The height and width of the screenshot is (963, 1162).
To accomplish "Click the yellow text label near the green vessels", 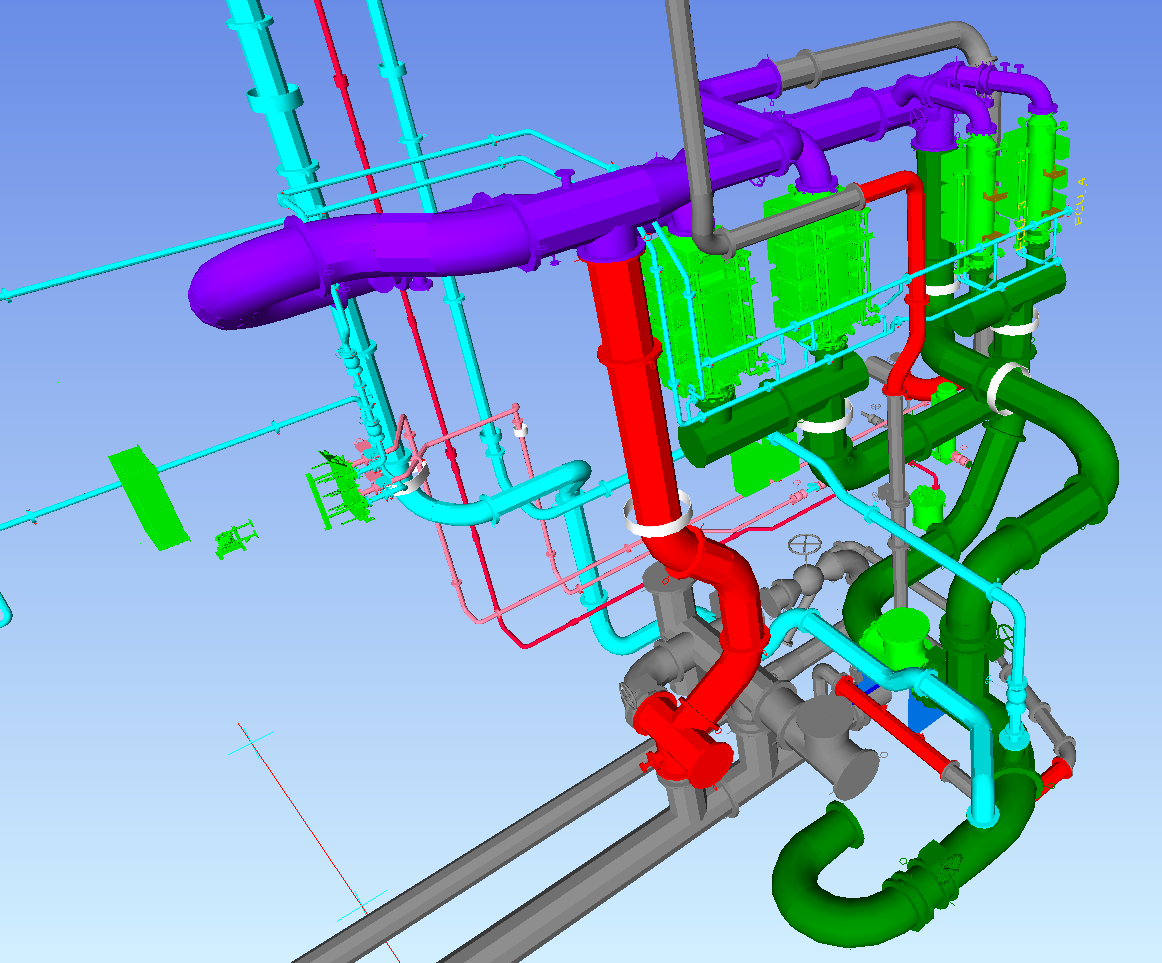I will [x=1079, y=200].
